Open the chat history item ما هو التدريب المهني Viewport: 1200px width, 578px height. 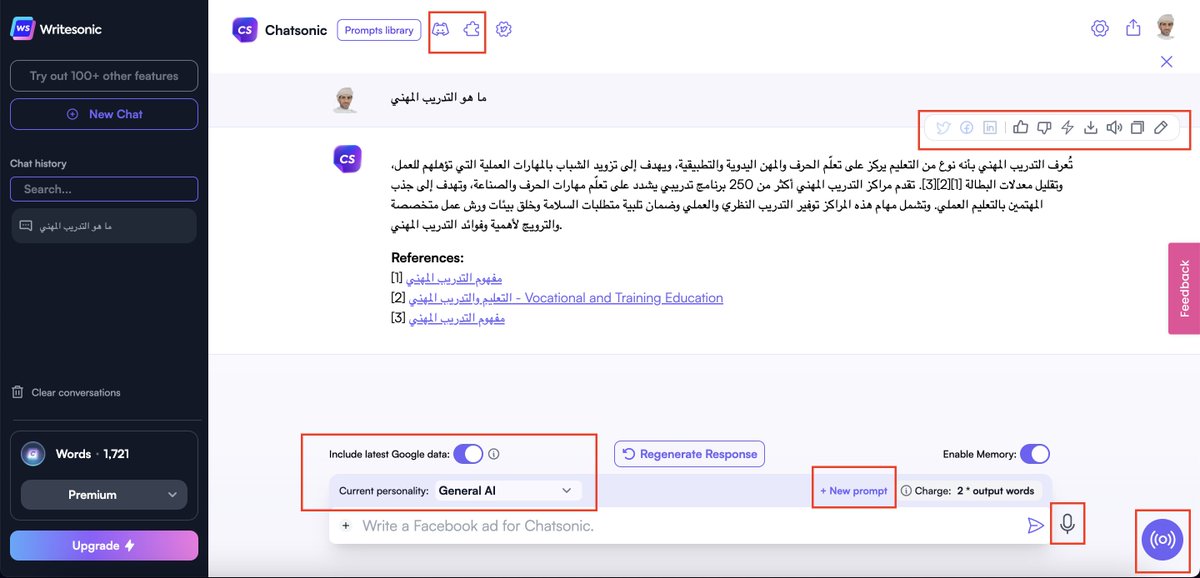(x=104, y=228)
